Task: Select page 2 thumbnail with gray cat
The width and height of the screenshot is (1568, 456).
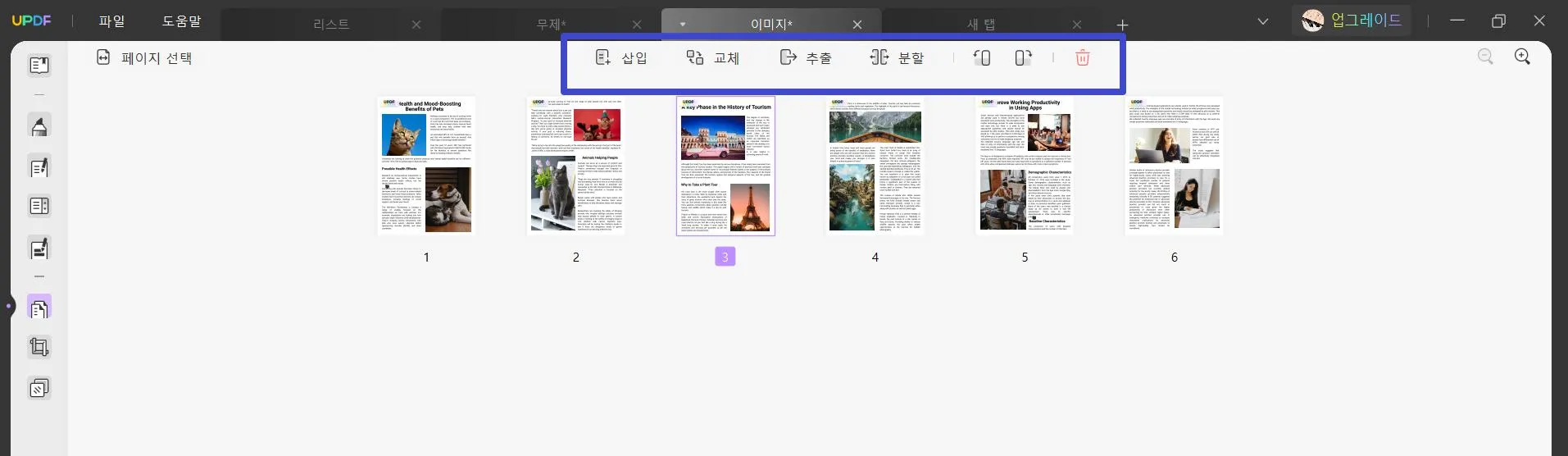Action: point(575,166)
